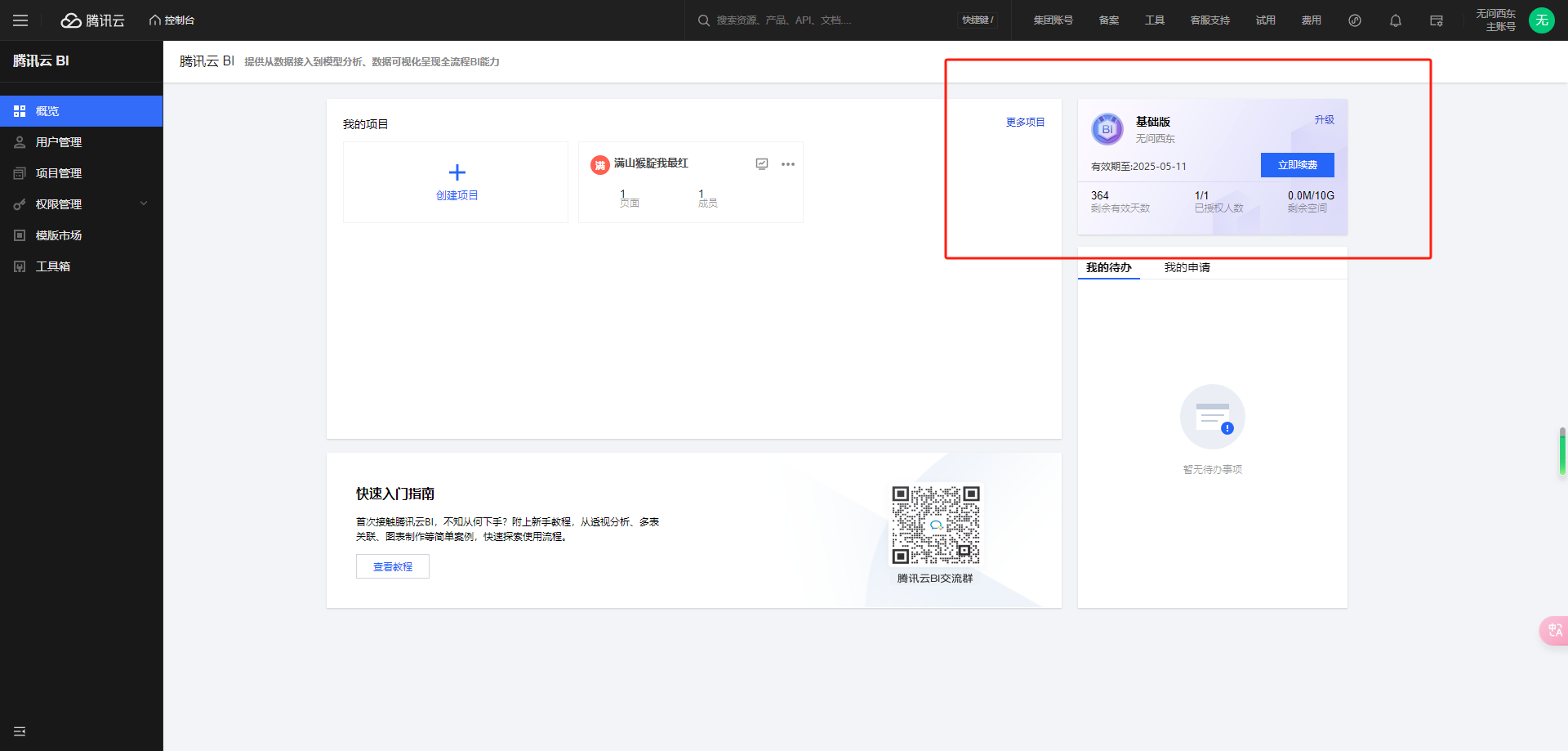Click the translate floating icon at right edge
1568x751 pixels.
pyautogui.click(x=1555, y=631)
